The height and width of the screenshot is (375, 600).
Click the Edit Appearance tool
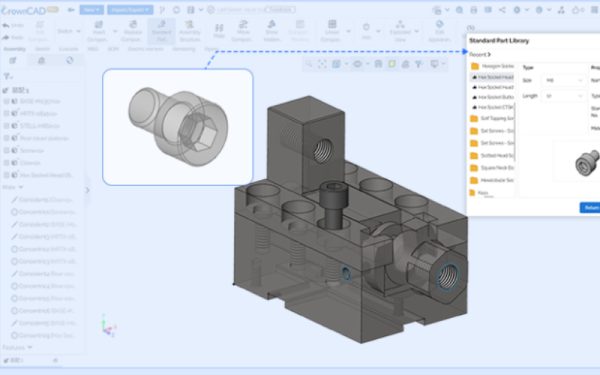[439, 31]
